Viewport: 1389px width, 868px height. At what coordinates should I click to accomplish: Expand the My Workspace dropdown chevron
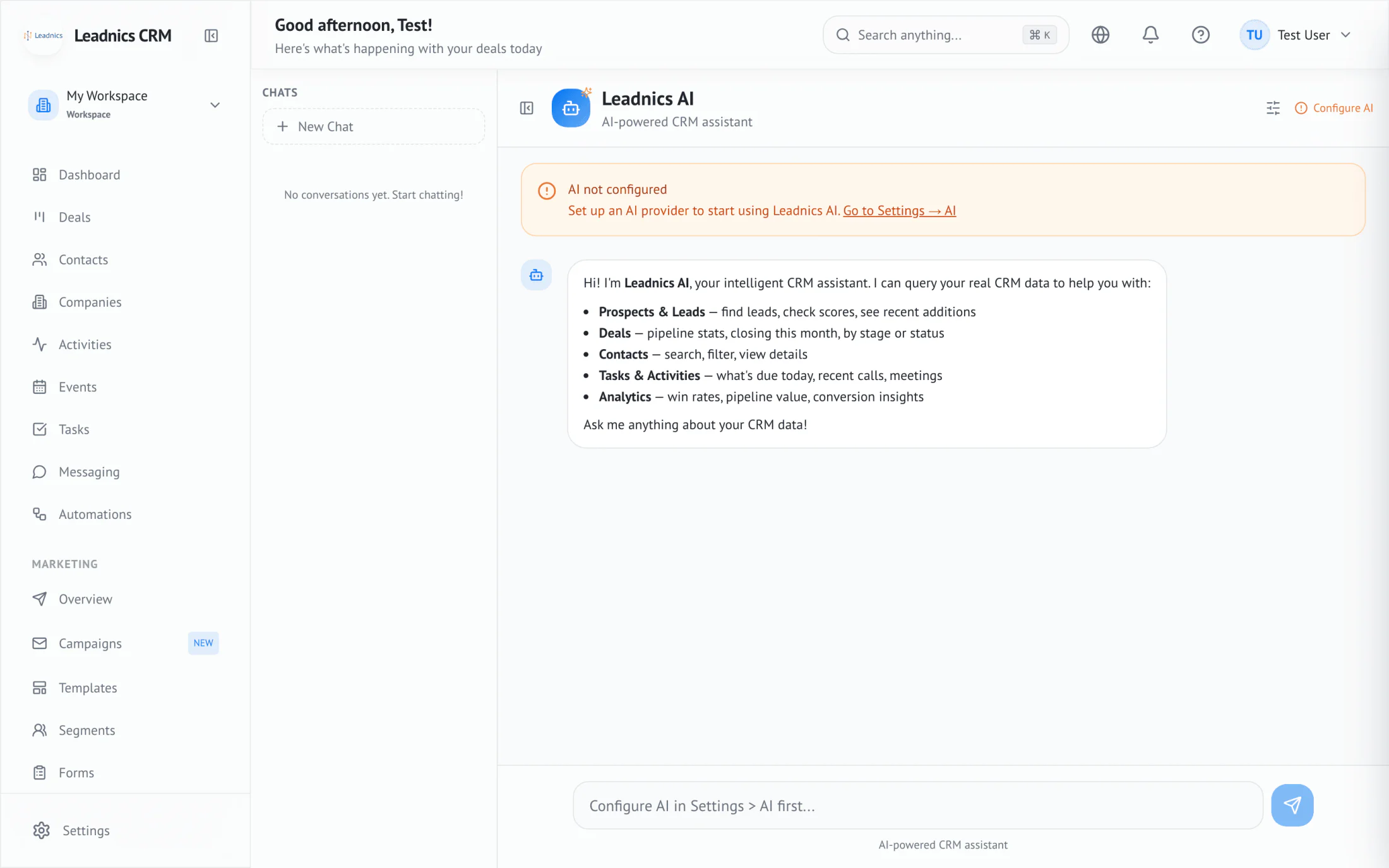click(x=215, y=105)
